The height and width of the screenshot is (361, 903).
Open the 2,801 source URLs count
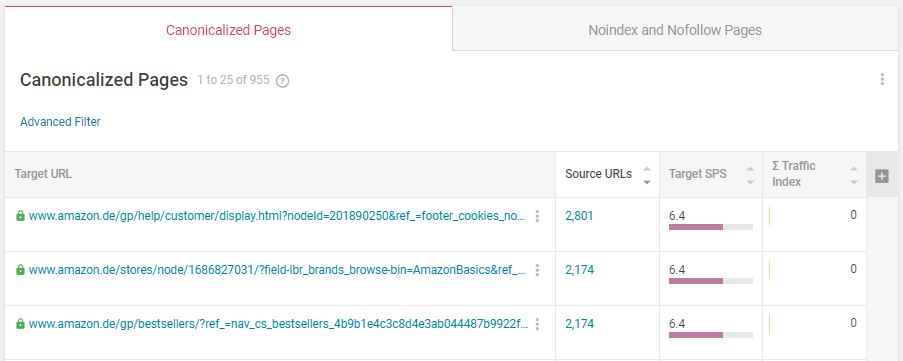pos(579,216)
